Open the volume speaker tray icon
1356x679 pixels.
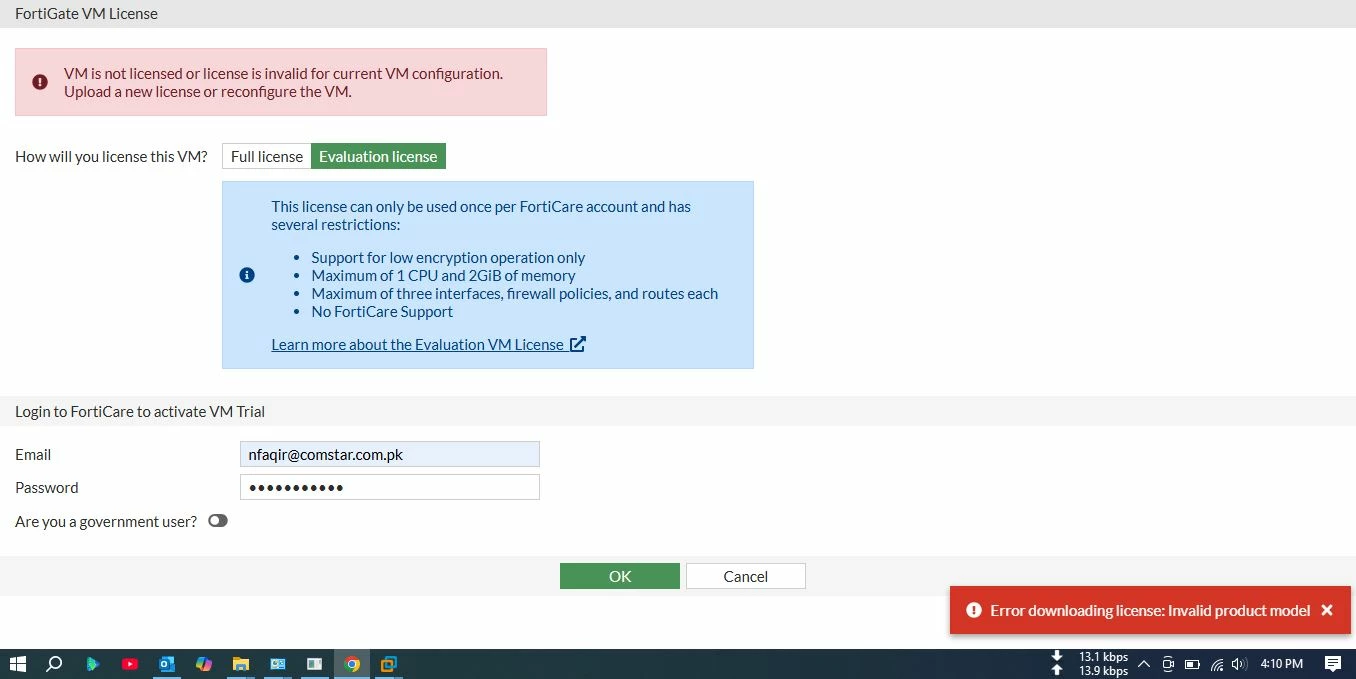click(1240, 664)
